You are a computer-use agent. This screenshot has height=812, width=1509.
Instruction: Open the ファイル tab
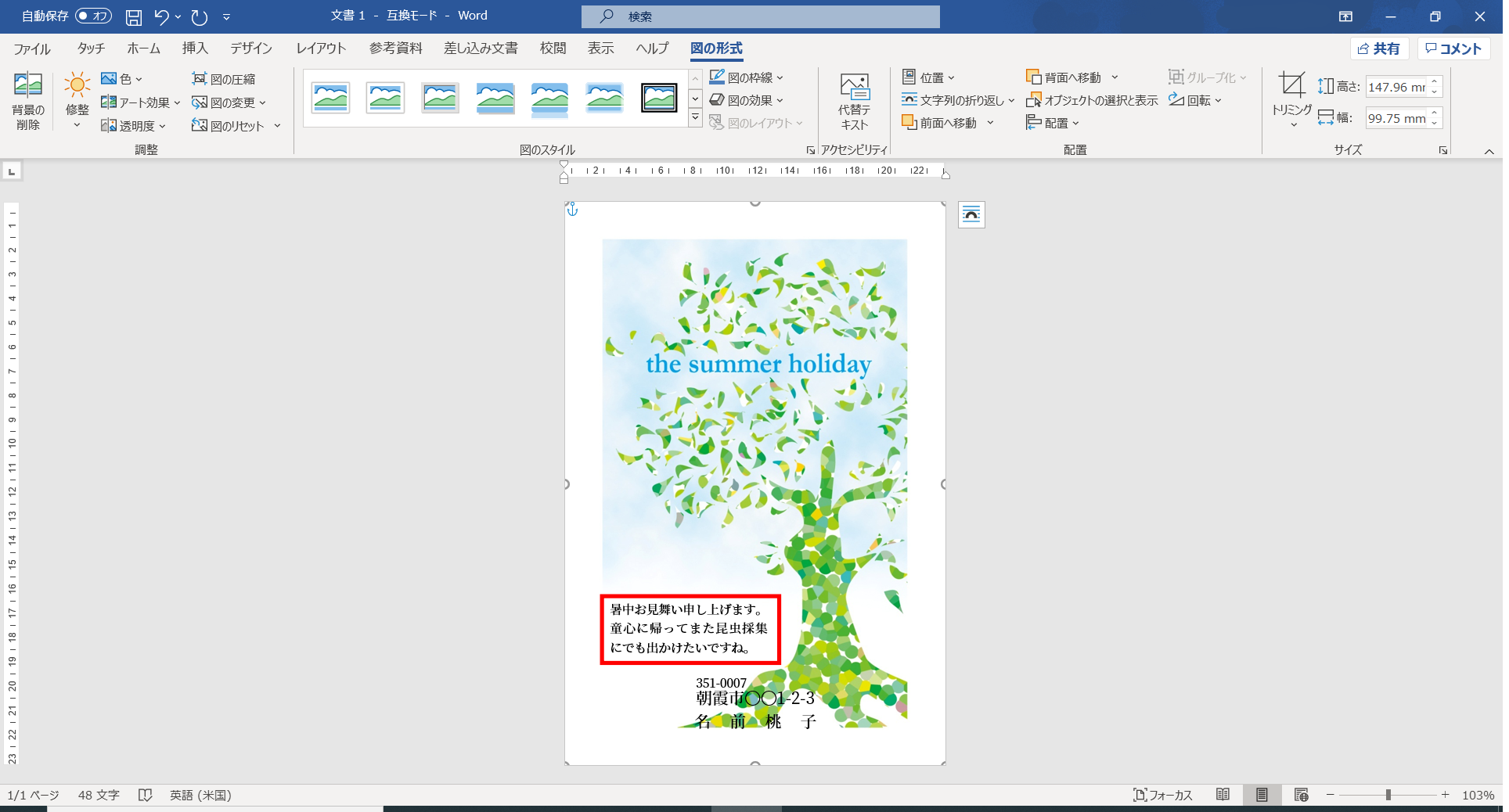[32, 49]
